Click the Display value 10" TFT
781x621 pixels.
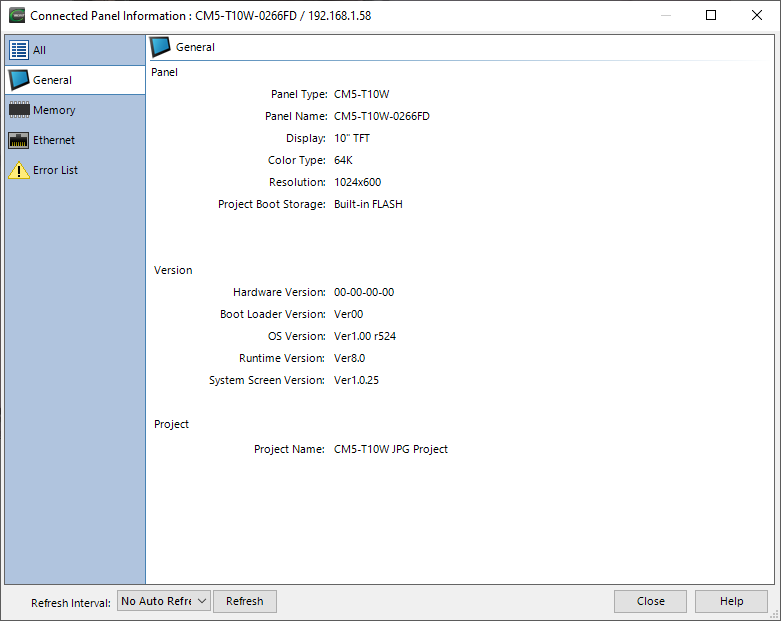(x=352, y=138)
